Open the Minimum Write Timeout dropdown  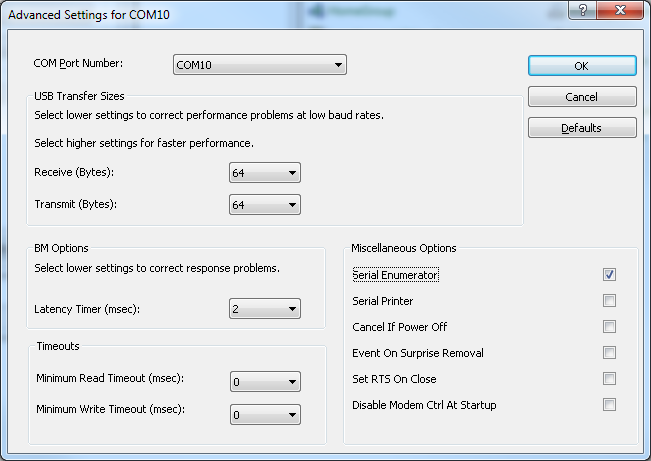(264, 413)
